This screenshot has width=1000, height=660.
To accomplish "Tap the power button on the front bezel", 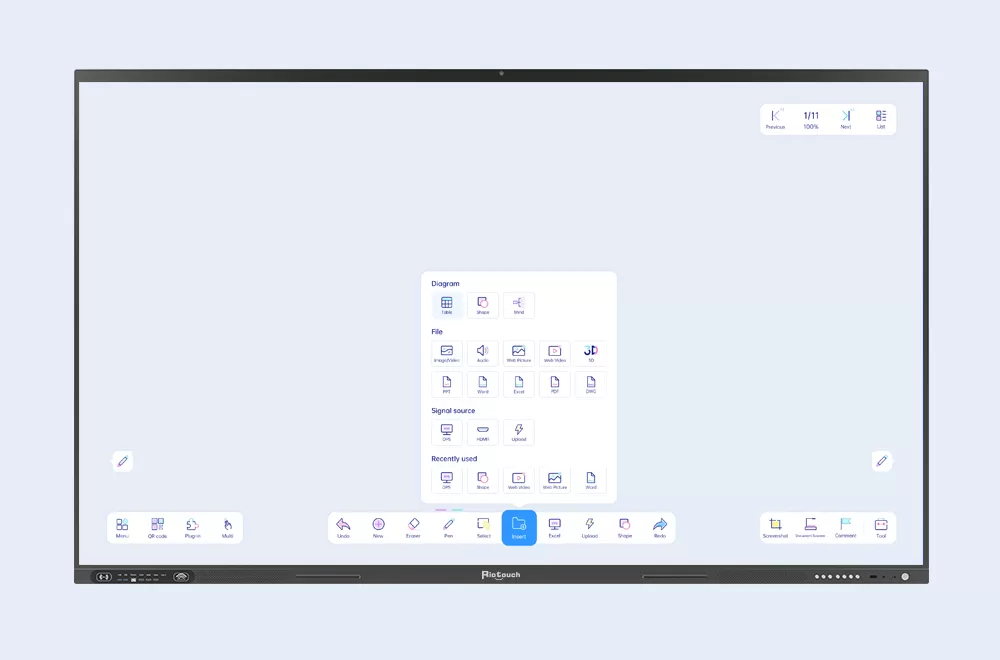I will pyautogui.click(x=905, y=577).
